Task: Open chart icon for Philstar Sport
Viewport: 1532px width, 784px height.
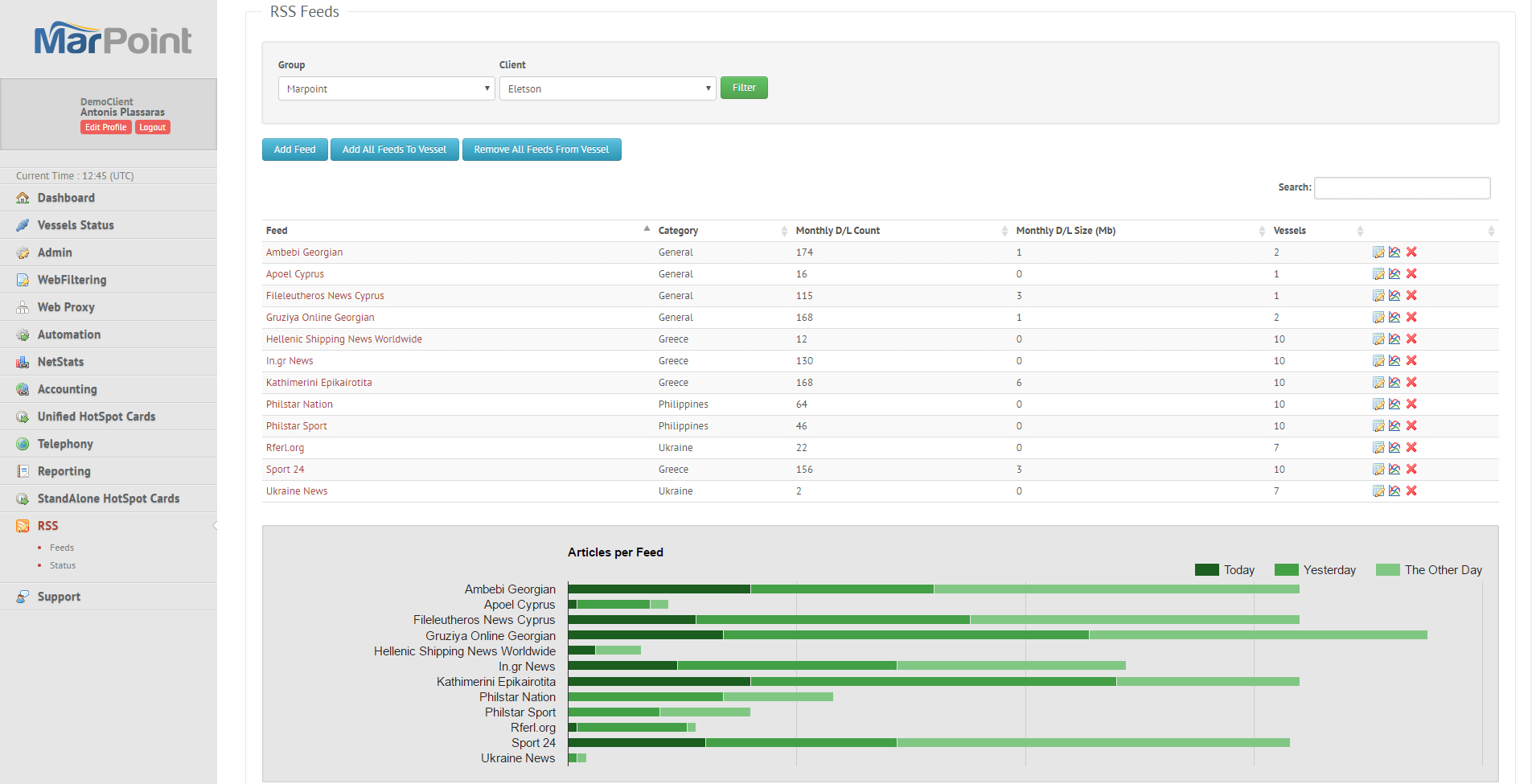Action: pyautogui.click(x=1394, y=426)
